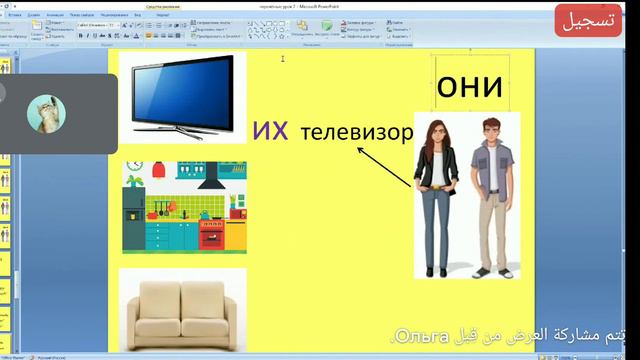The width and height of the screenshot is (640, 360).
Task: Clear all text formatting with eraser icon
Action: point(139,25)
